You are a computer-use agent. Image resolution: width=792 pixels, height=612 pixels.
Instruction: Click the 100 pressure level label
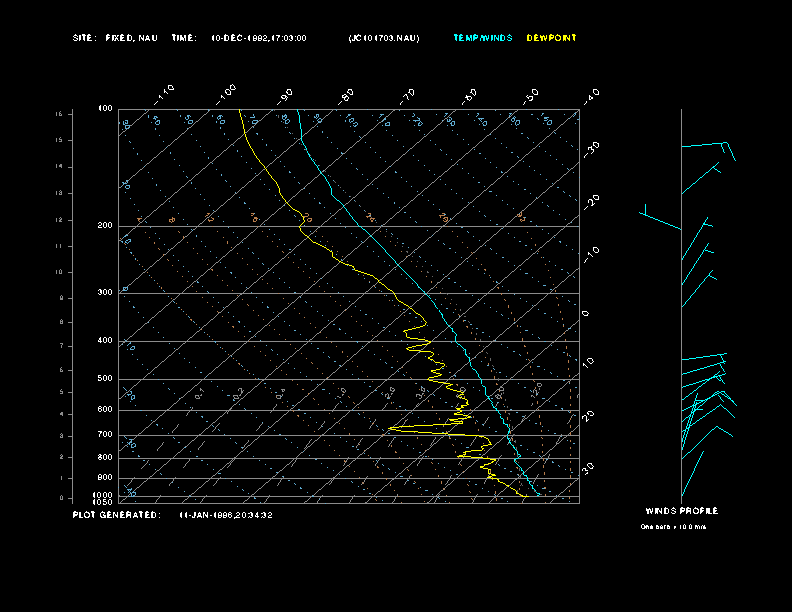pyautogui.click(x=105, y=108)
